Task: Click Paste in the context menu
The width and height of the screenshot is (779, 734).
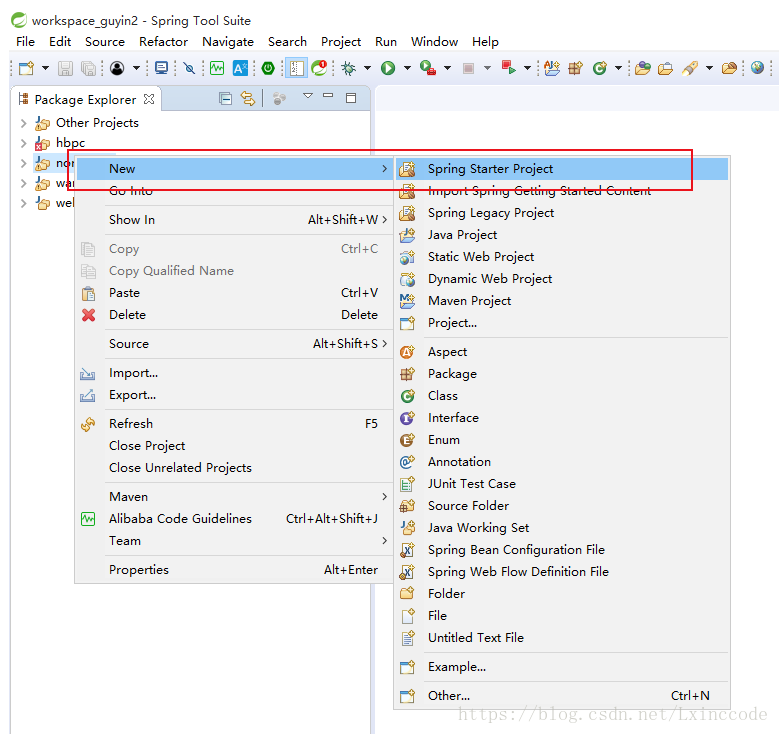Action: tap(234, 293)
